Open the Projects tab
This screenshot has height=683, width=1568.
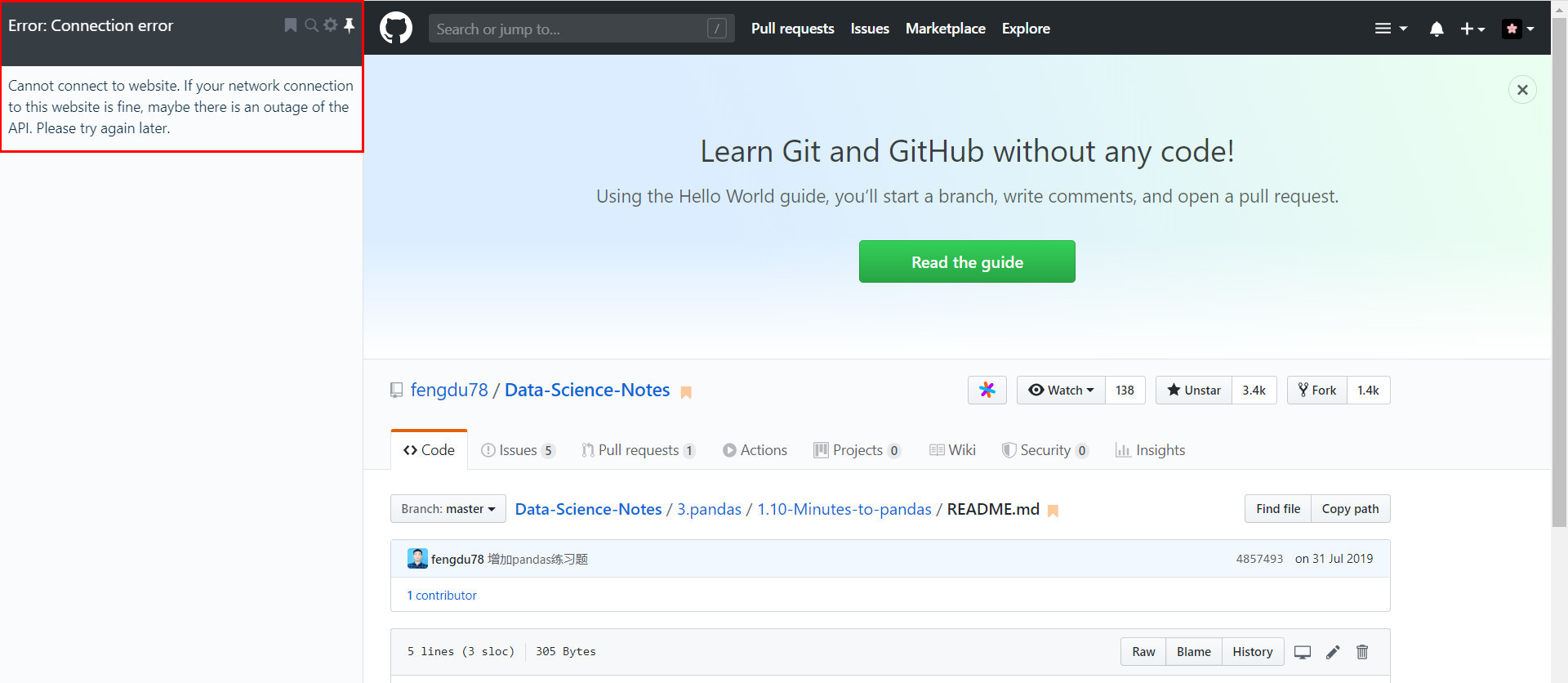point(857,450)
